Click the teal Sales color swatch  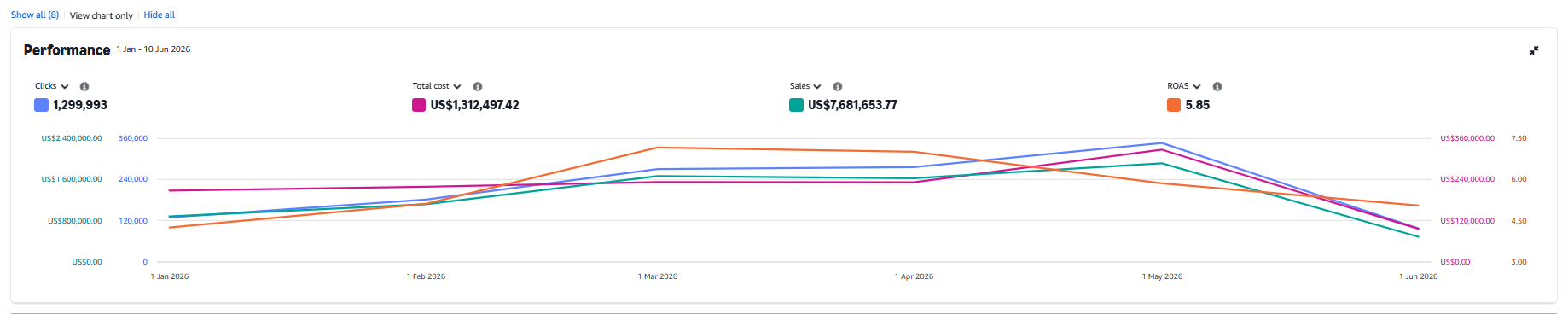click(x=796, y=105)
